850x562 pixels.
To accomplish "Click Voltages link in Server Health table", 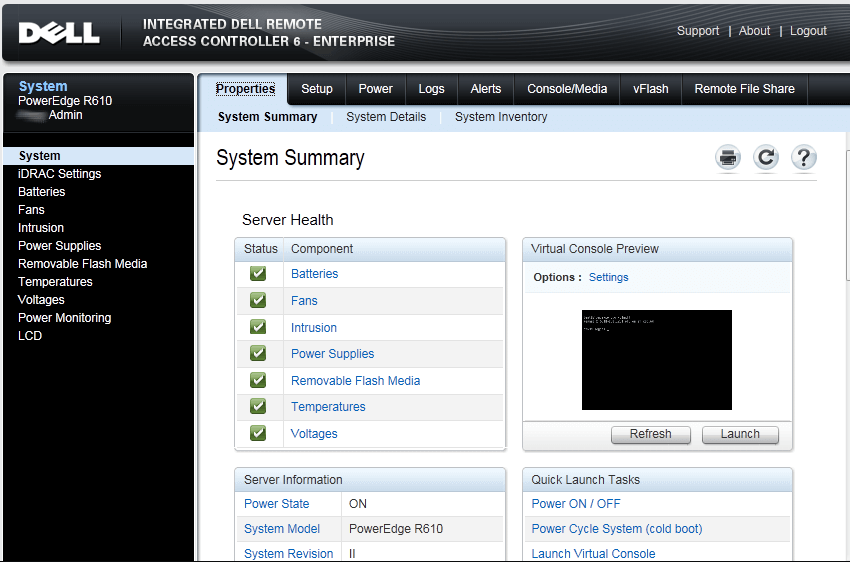I will coord(314,434).
